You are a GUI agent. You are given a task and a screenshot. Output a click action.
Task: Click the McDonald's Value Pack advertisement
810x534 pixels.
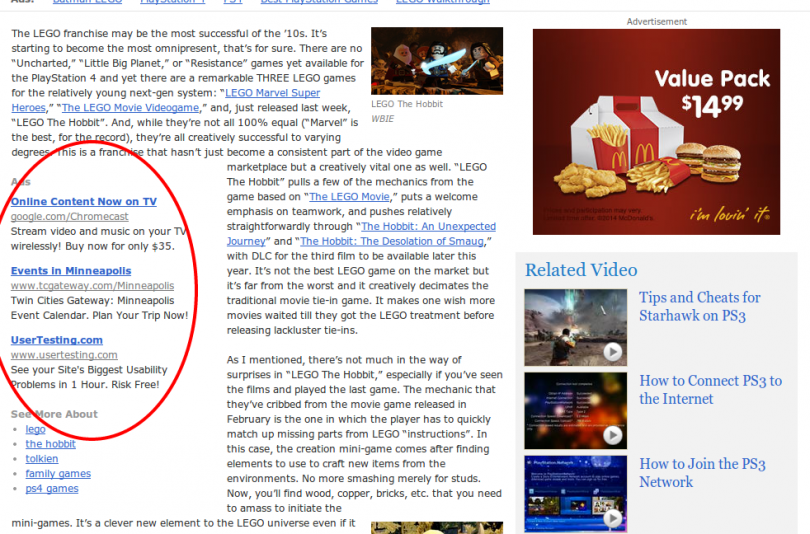pos(657,132)
